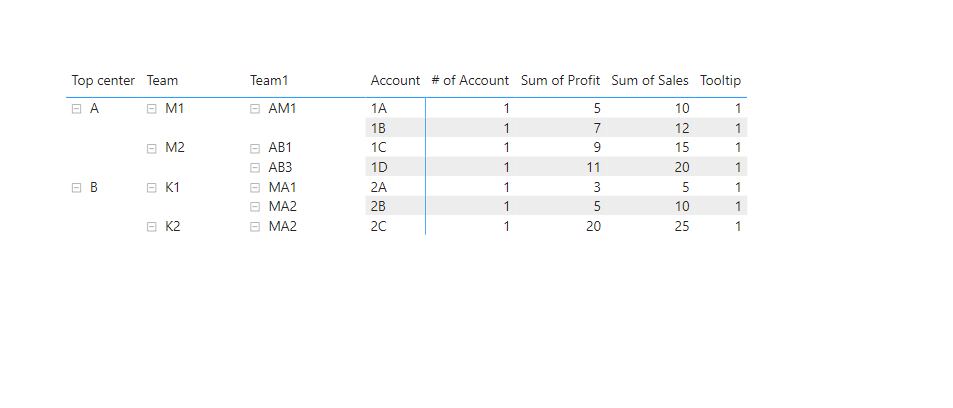Screen dimensions: 953x408
Task: Click # of Account value in row 2C
Action: tap(506, 227)
